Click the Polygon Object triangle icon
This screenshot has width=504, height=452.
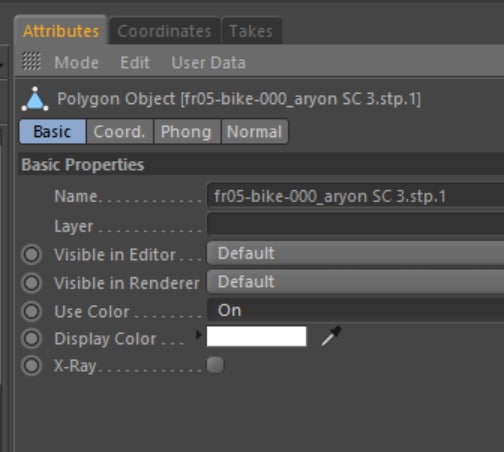tap(35, 99)
